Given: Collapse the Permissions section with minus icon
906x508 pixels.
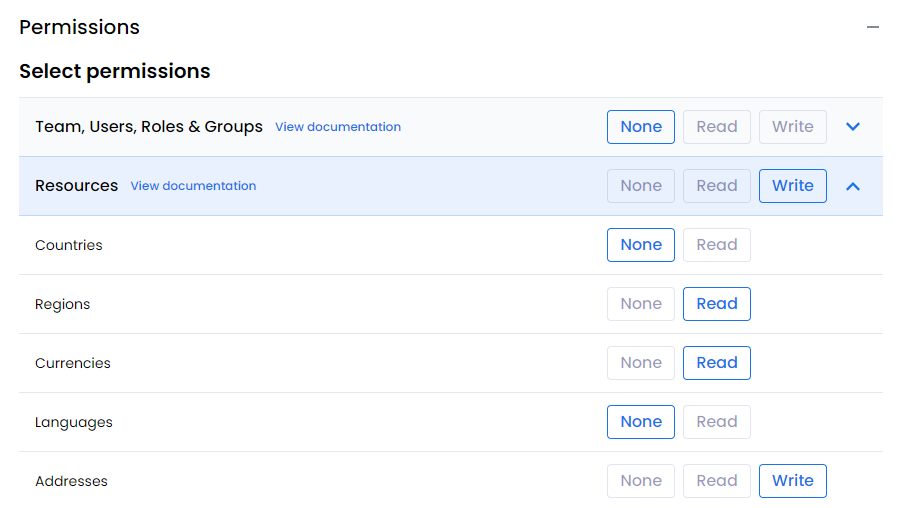Looking at the screenshot, I should click(x=873, y=28).
